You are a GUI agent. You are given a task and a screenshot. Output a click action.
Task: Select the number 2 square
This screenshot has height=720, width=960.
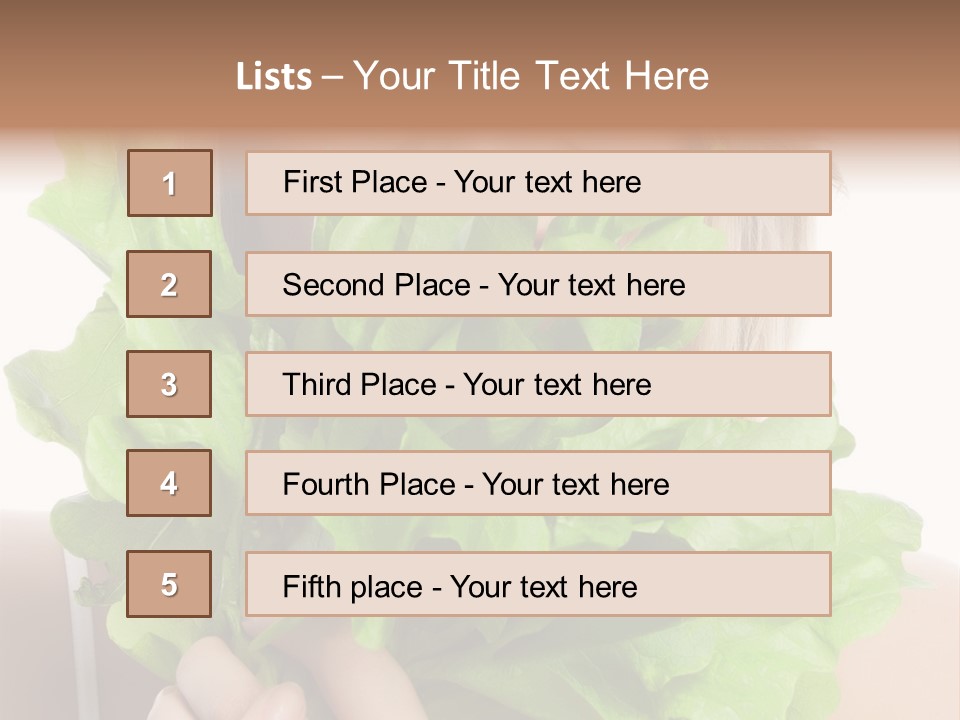pos(169,284)
